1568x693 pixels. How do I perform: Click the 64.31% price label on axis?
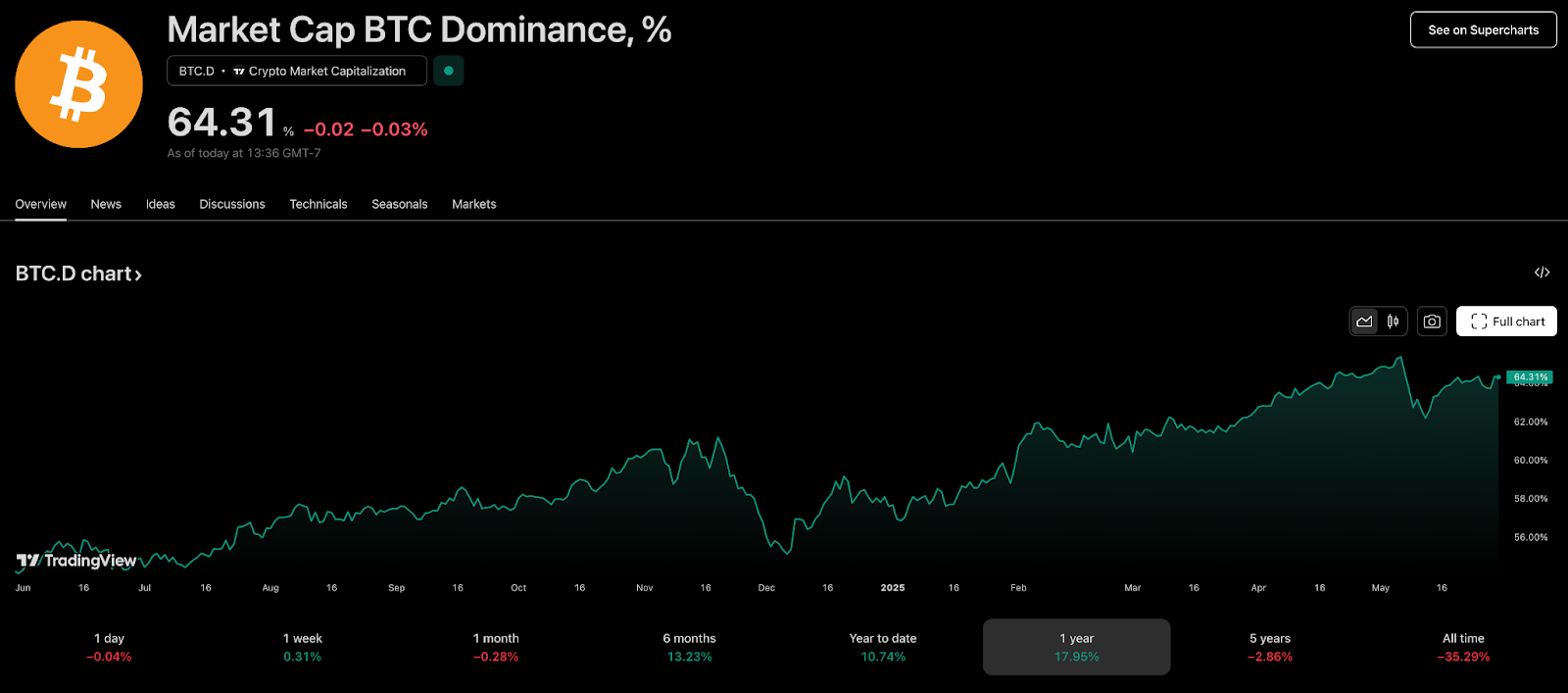(1530, 376)
